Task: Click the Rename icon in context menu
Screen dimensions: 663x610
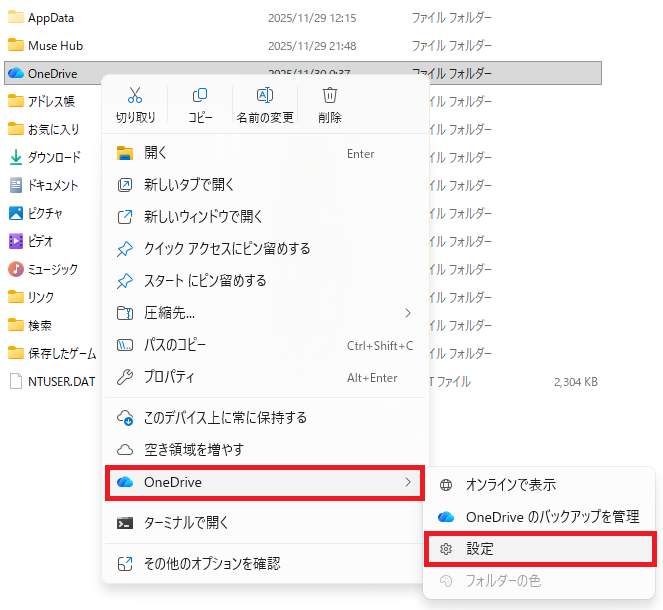Action: [x=265, y=96]
